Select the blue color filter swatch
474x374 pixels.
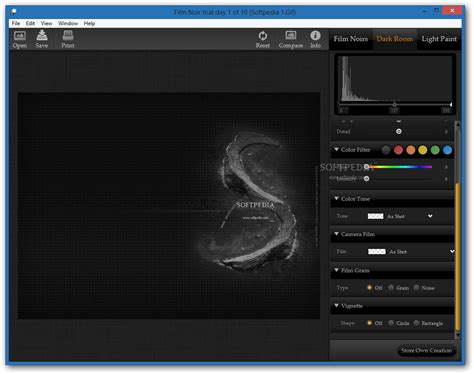click(x=447, y=150)
